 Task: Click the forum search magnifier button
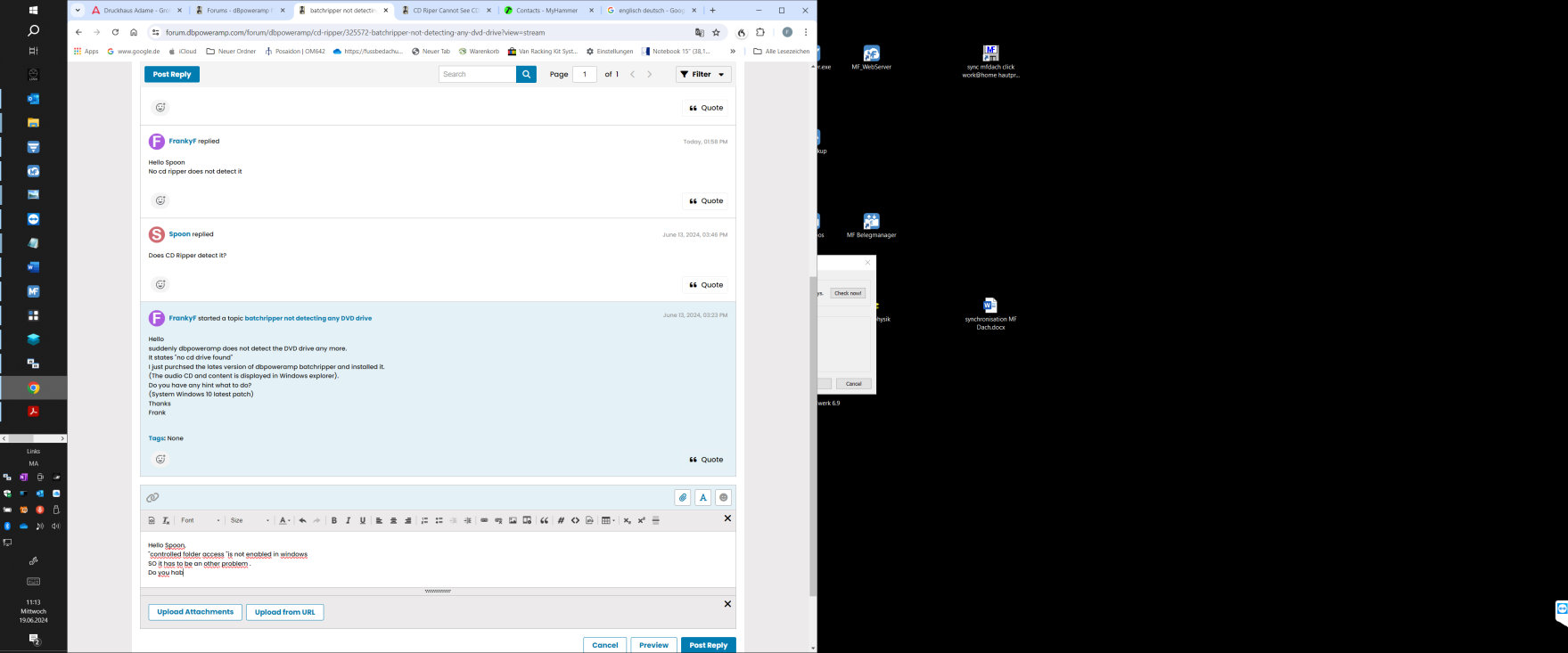click(526, 75)
